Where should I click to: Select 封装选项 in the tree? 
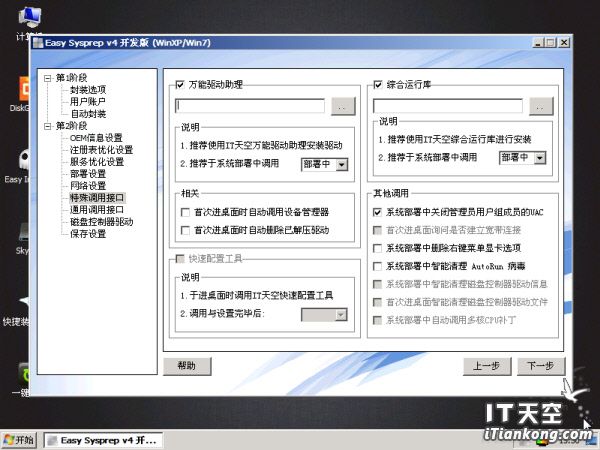(88, 90)
